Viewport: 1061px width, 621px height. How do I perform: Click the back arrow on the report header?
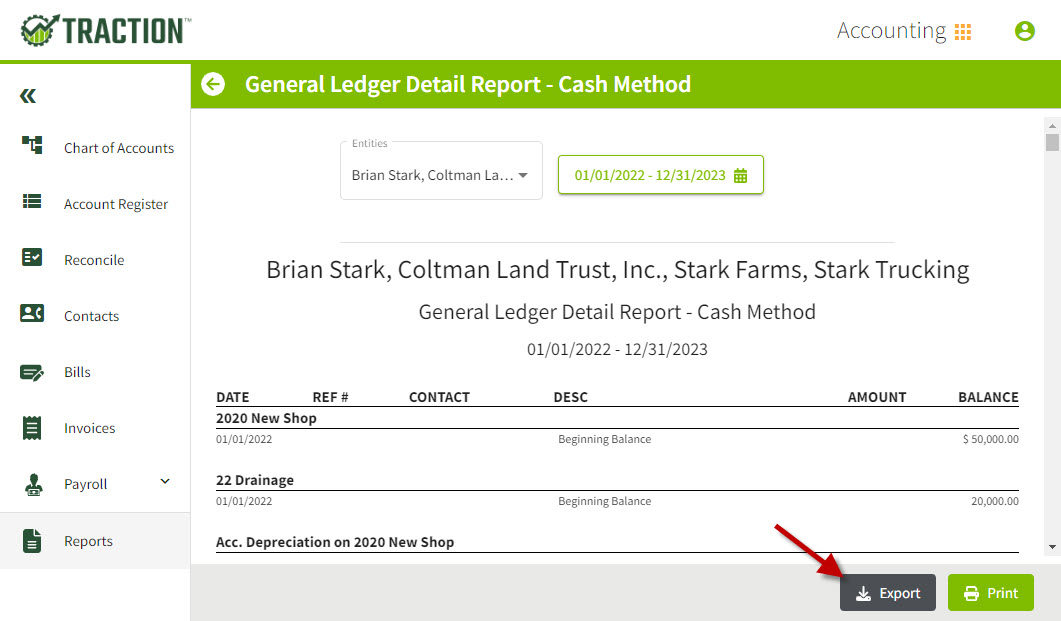click(x=212, y=84)
